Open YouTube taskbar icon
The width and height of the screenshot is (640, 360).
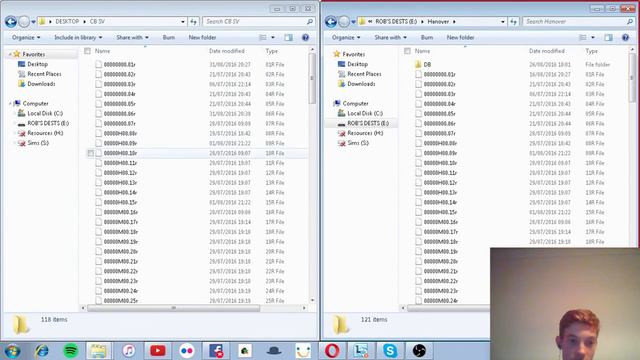pos(158,351)
